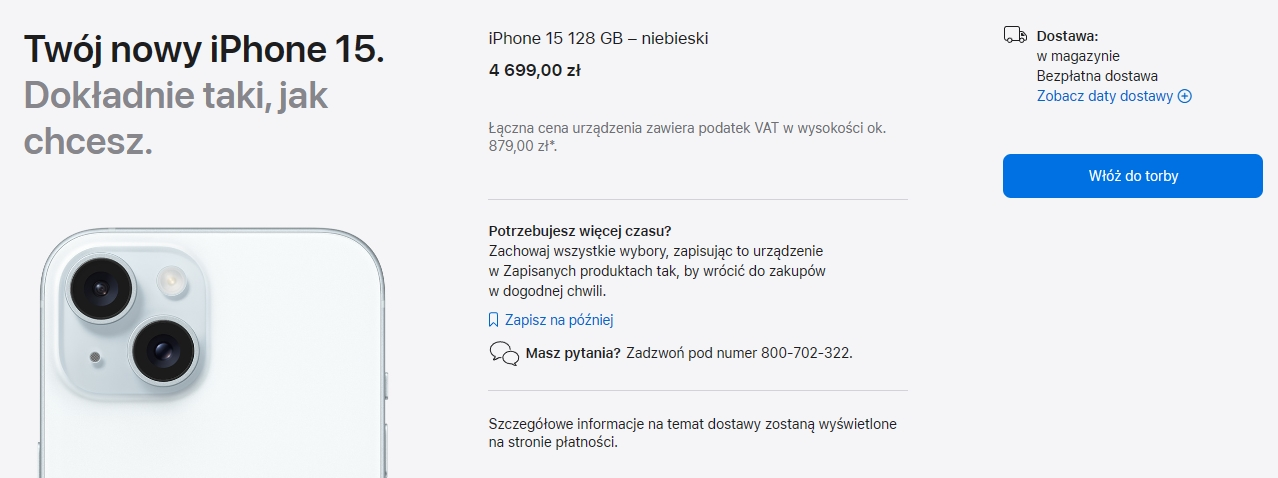This screenshot has width=1278, height=478.
Task: Click the 'Twój nowy iPhone 15.' heading
Action: pos(204,49)
